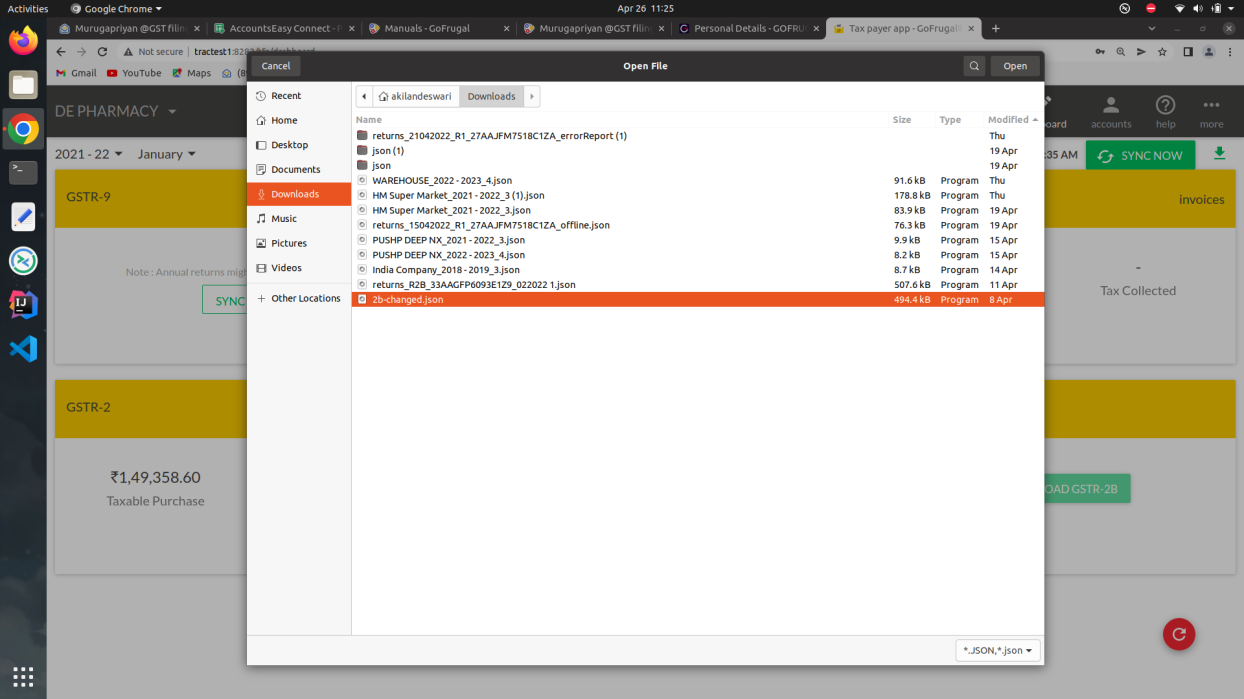Select India Company_2018 - 2019_3.json
The image size is (1244, 699).
point(698,270)
